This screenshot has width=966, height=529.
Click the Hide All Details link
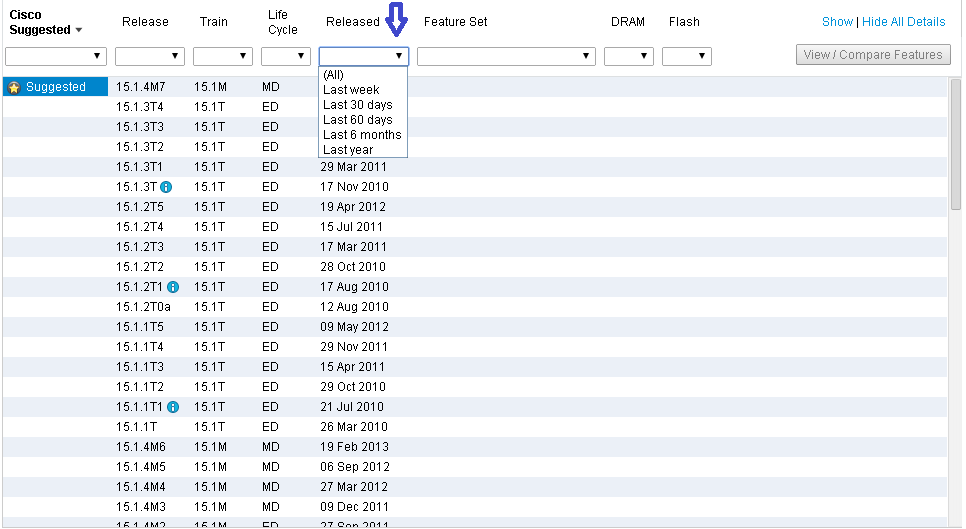tap(903, 22)
